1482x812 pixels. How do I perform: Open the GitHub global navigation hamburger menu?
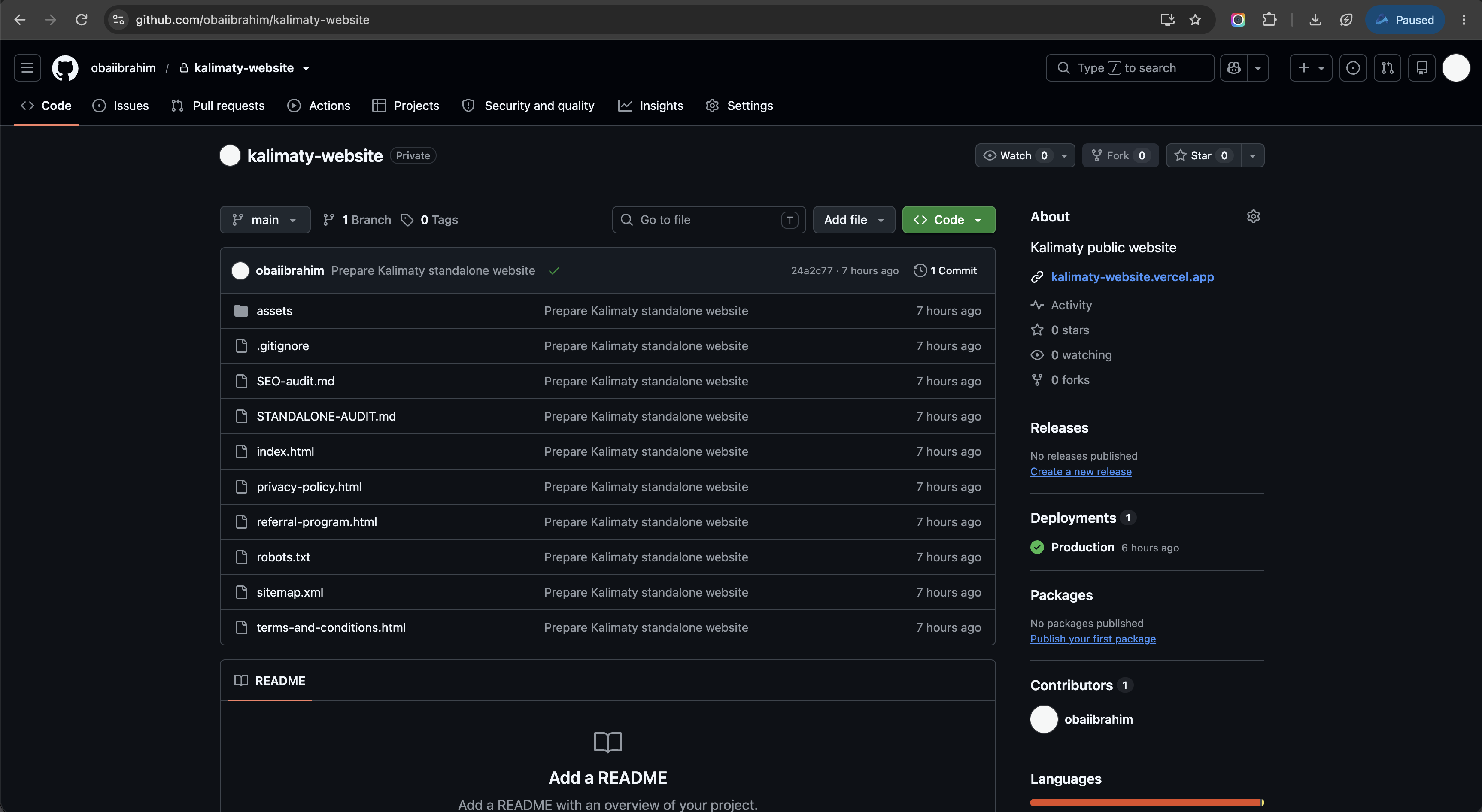(x=27, y=68)
